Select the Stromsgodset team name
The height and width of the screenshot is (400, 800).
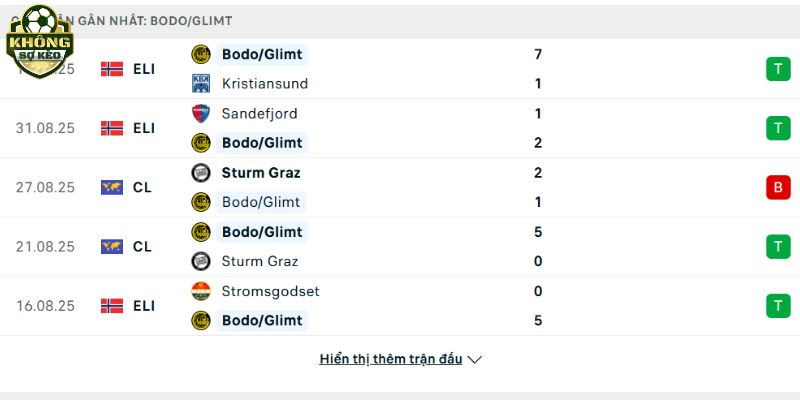click(270, 291)
